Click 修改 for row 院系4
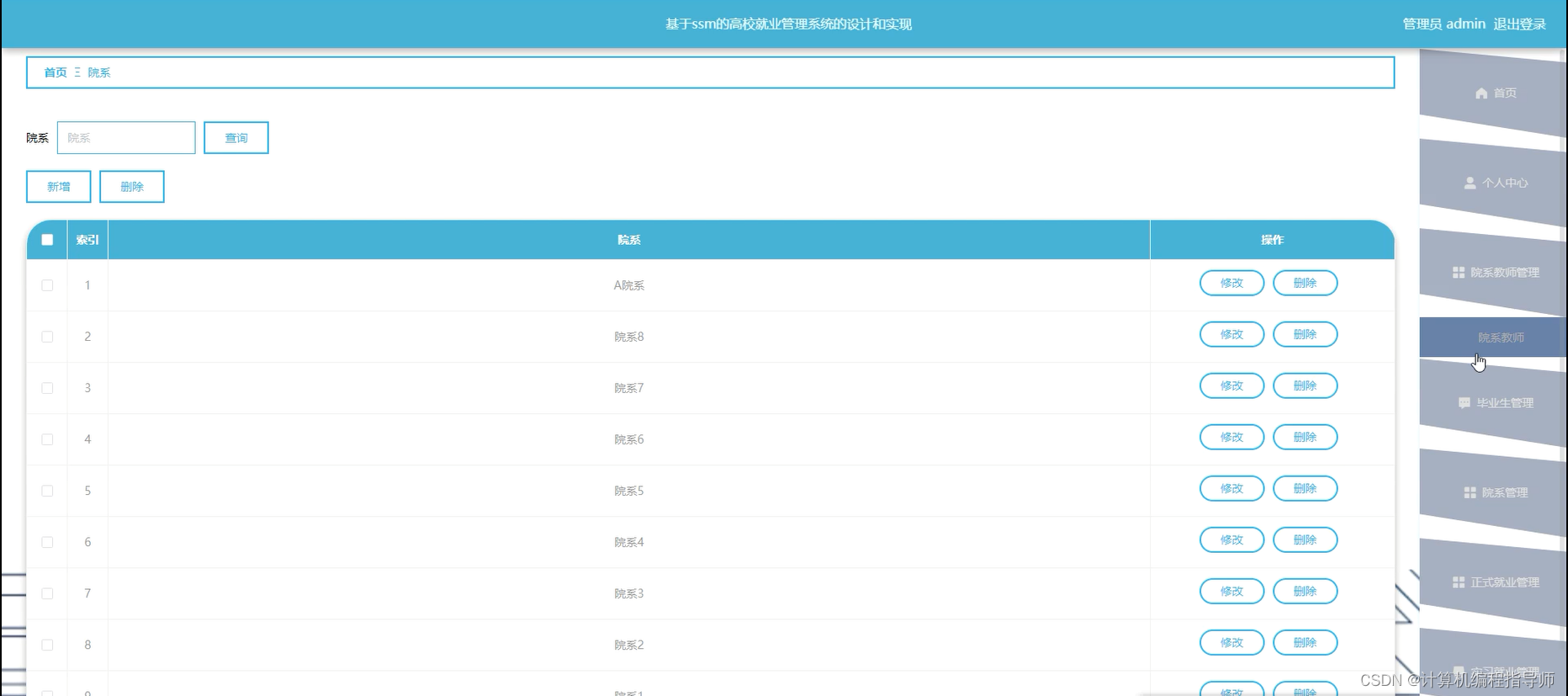This screenshot has height=696, width=1568. [1232, 539]
